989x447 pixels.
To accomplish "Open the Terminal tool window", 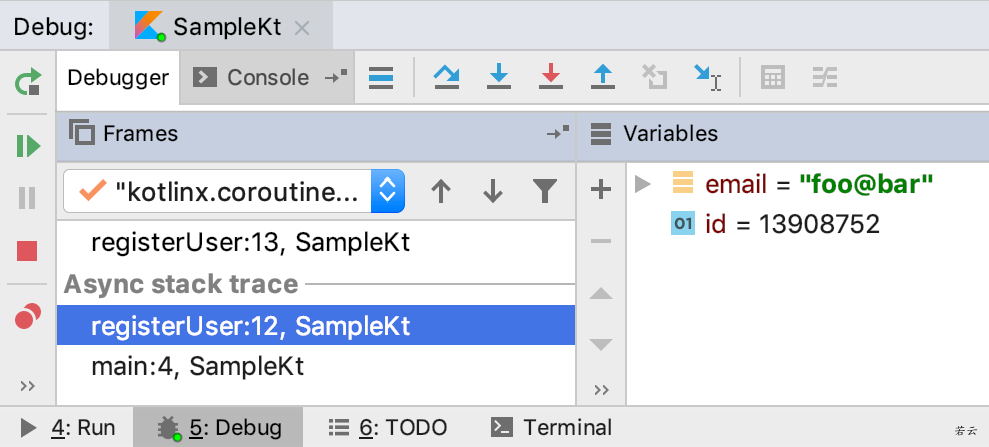I will (x=552, y=428).
